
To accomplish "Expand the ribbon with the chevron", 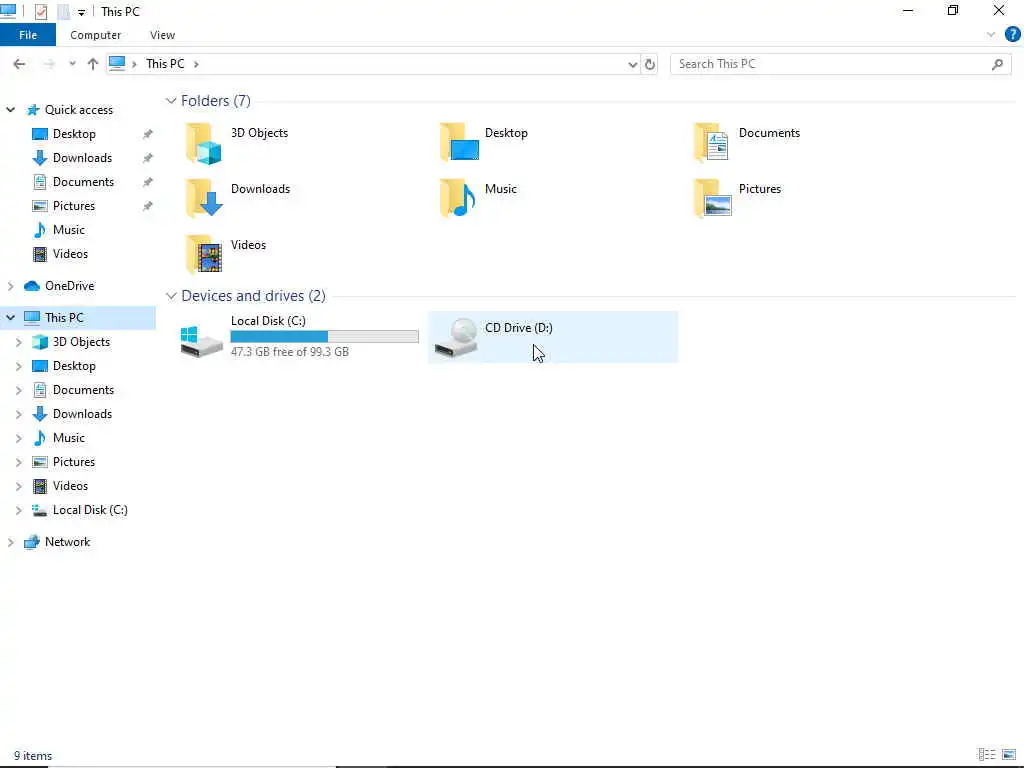I will (990, 35).
